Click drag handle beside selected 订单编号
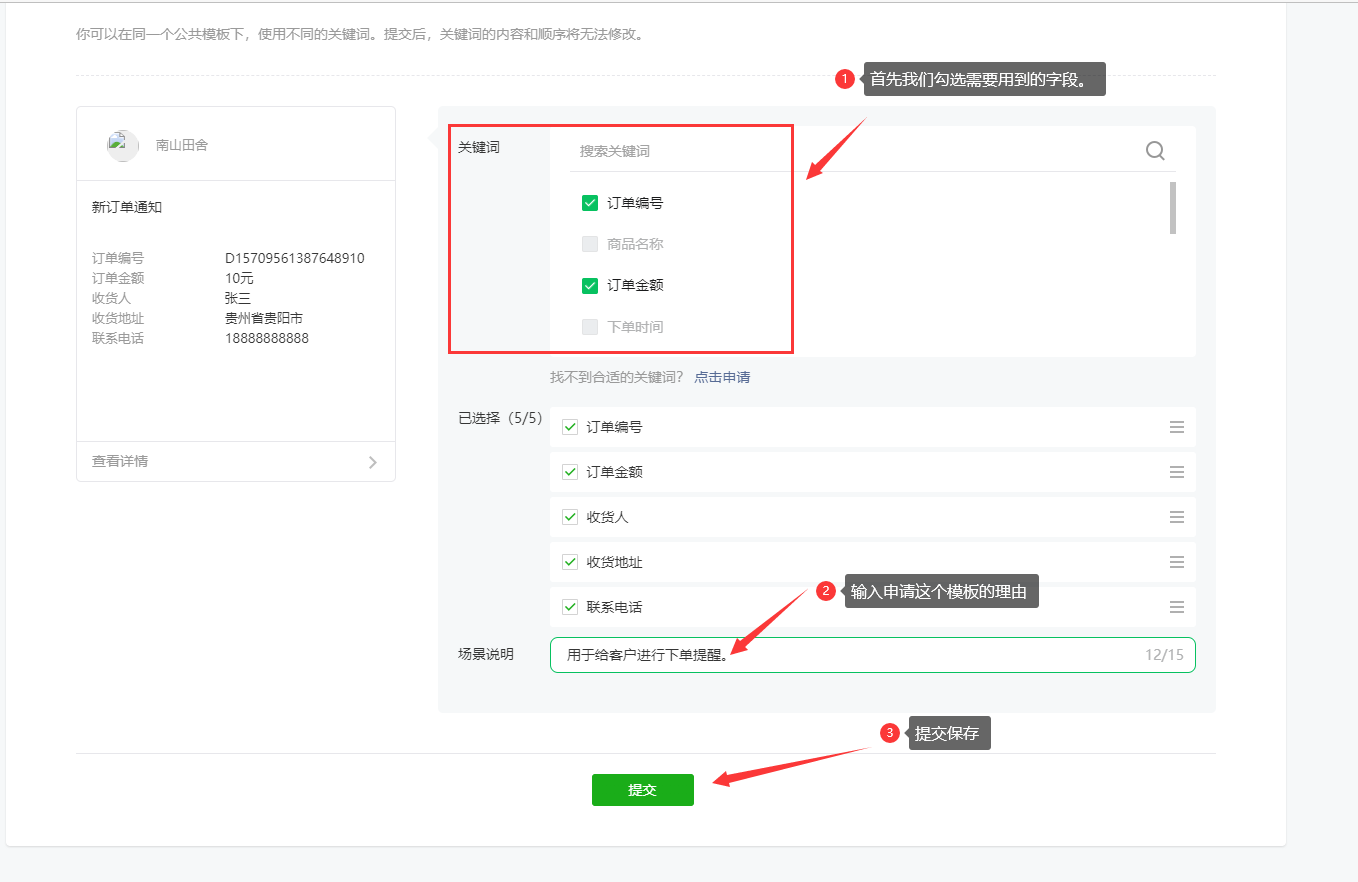 point(1176,427)
